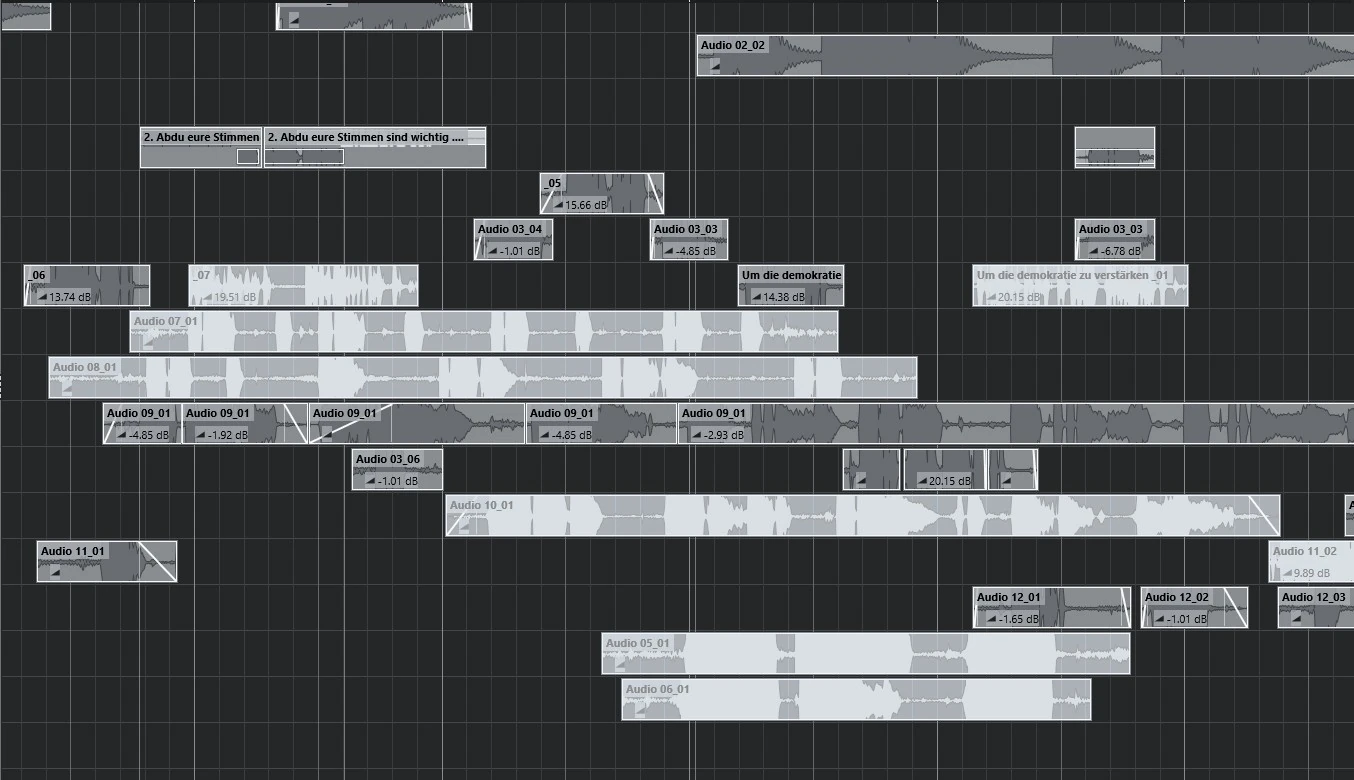
Task: Select the "Um die demokratie" clip showing 14.38 dB
Action: pyautogui.click(x=791, y=286)
